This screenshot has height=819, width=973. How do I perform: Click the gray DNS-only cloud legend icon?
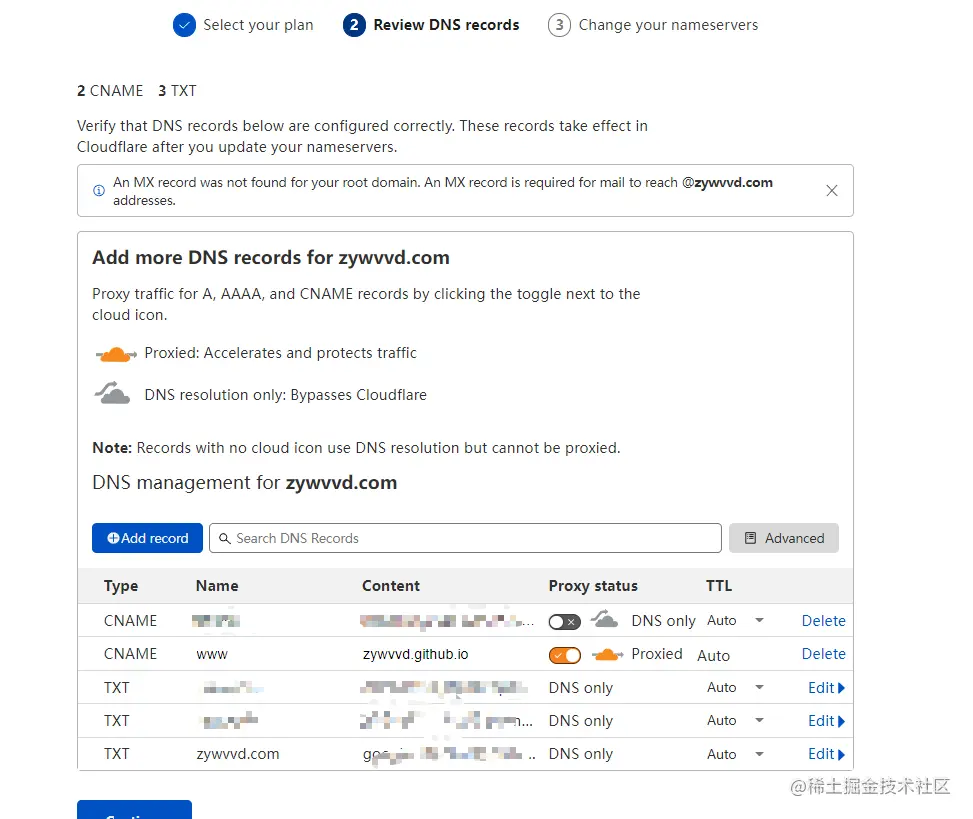[x=112, y=393]
